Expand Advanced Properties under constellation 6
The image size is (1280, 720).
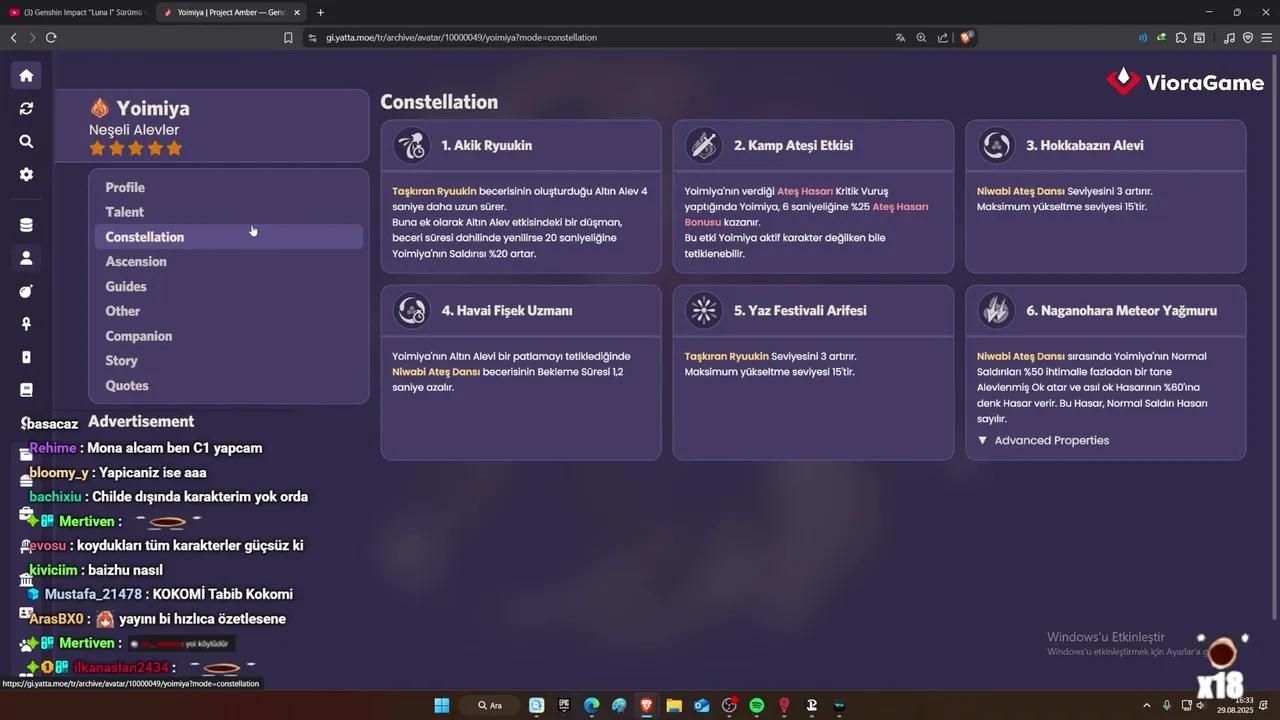click(x=1043, y=440)
